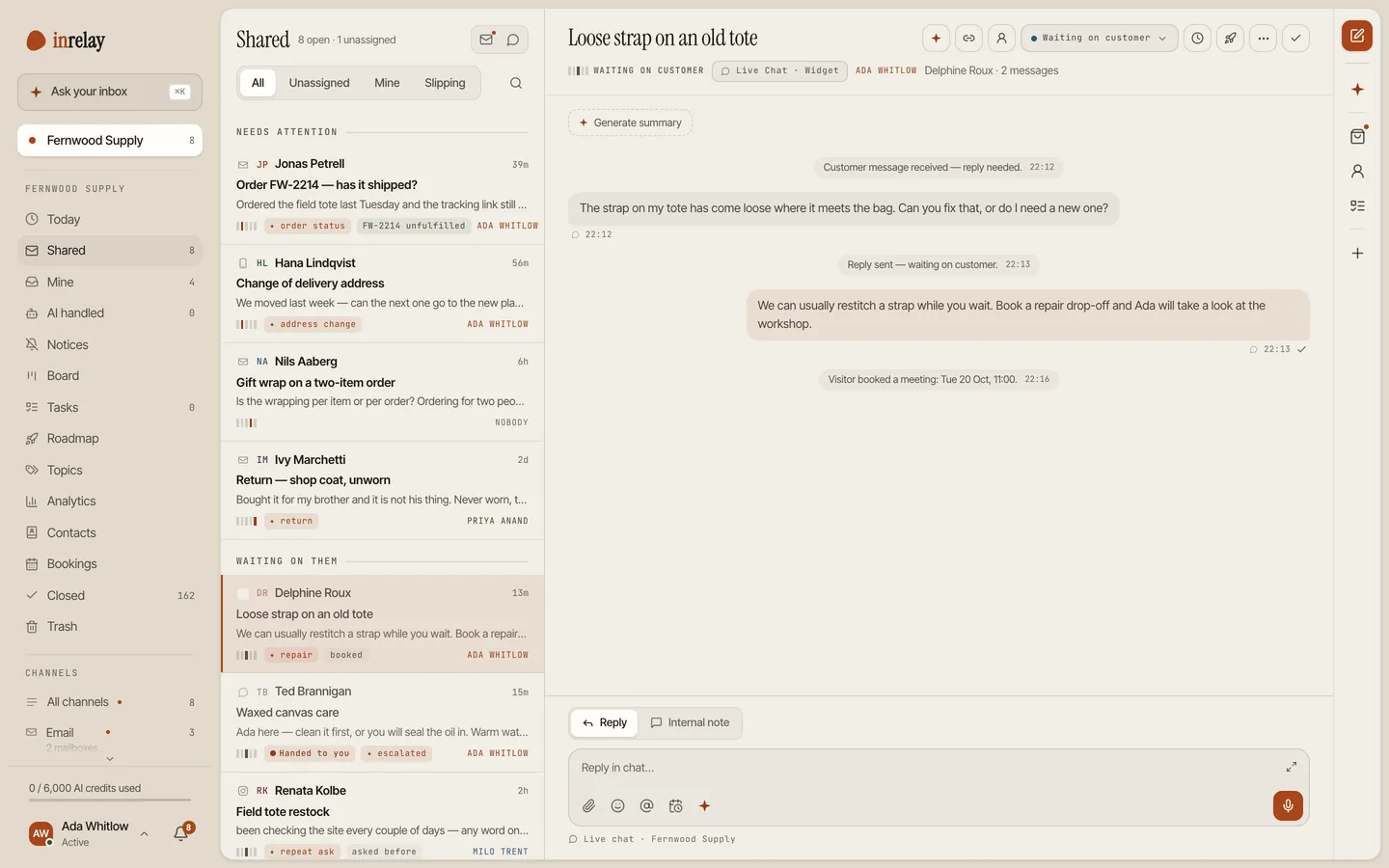The height and width of the screenshot is (868, 1389).
Task: Click the inrelay logo
Action: [x=66, y=41]
